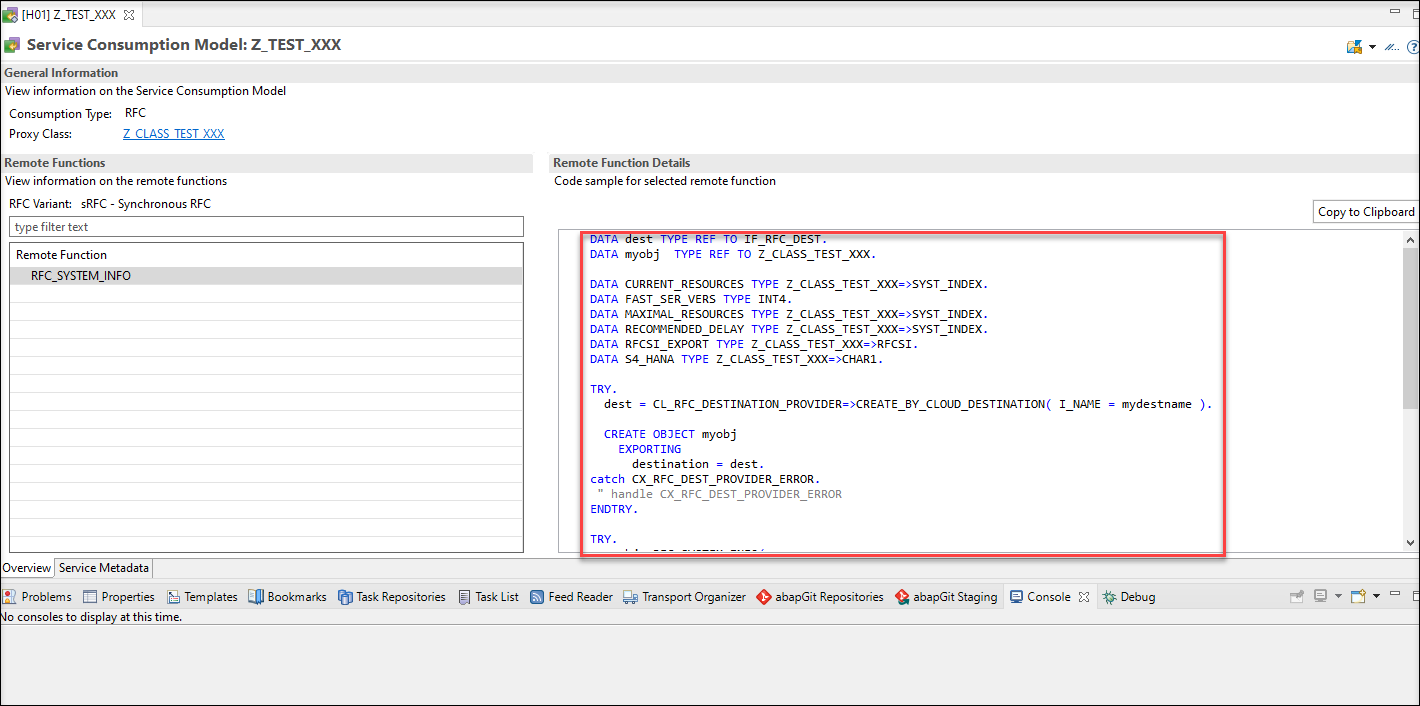
Task: Click the Remote Function column header
Action: click(61, 255)
